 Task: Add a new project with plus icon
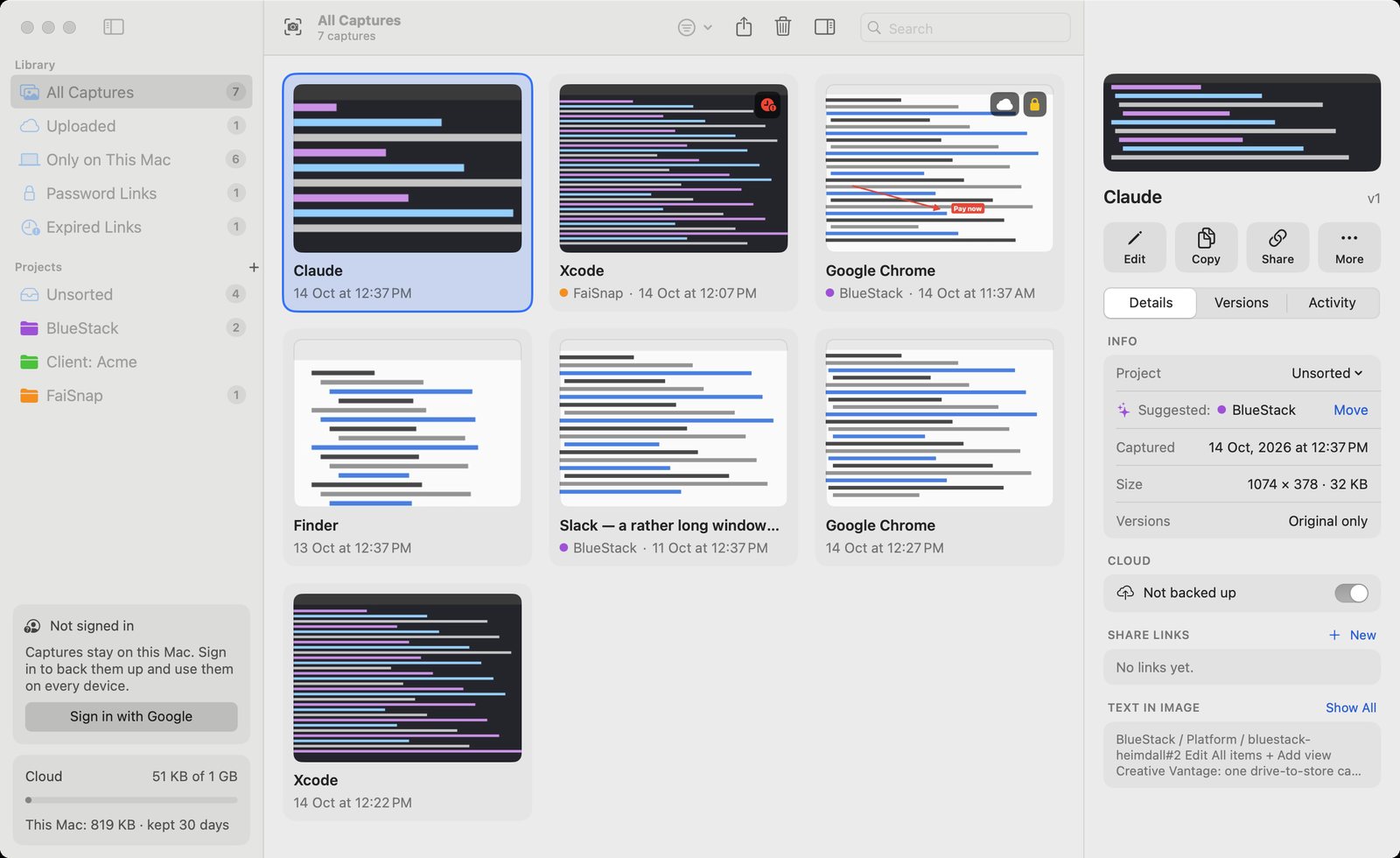[x=254, y=267]
